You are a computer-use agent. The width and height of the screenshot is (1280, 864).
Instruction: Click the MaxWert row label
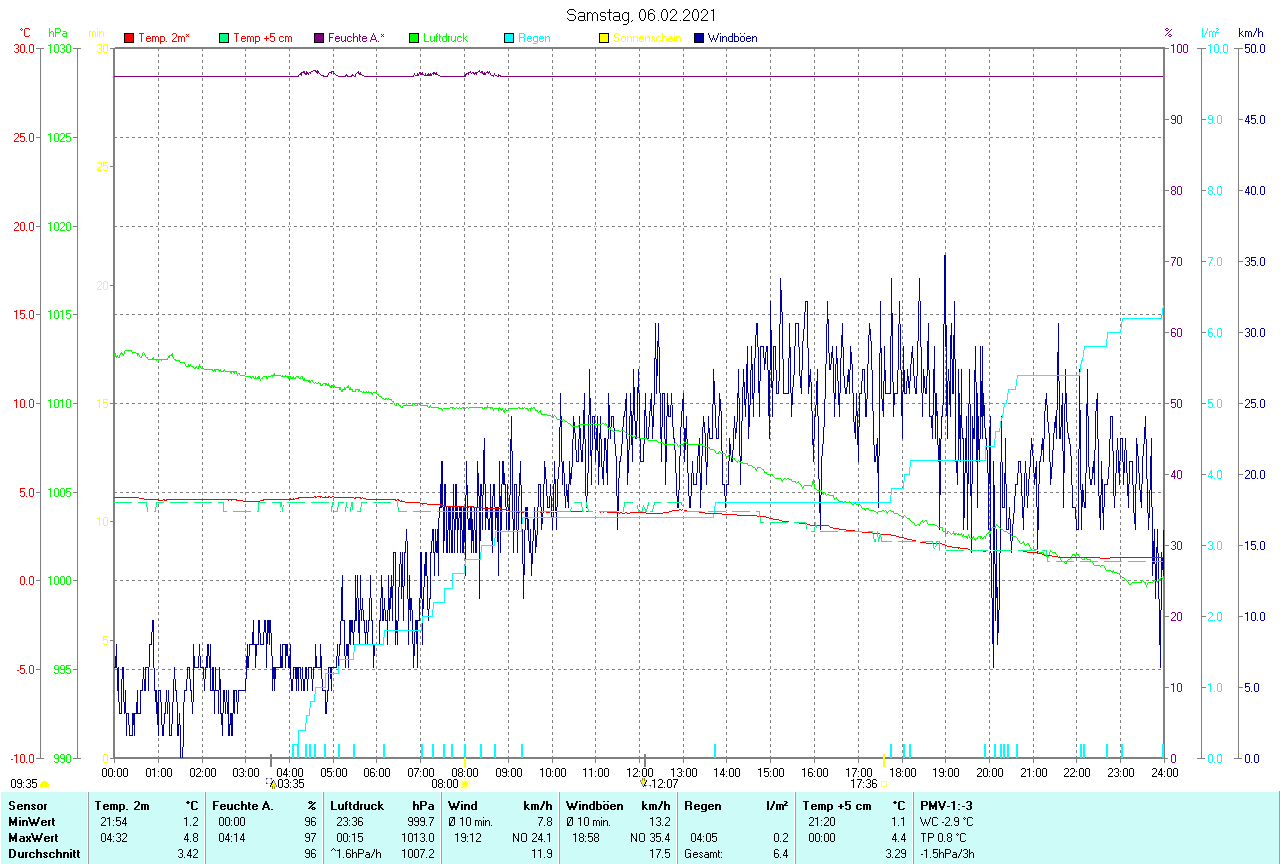click(x=32, y=837)
